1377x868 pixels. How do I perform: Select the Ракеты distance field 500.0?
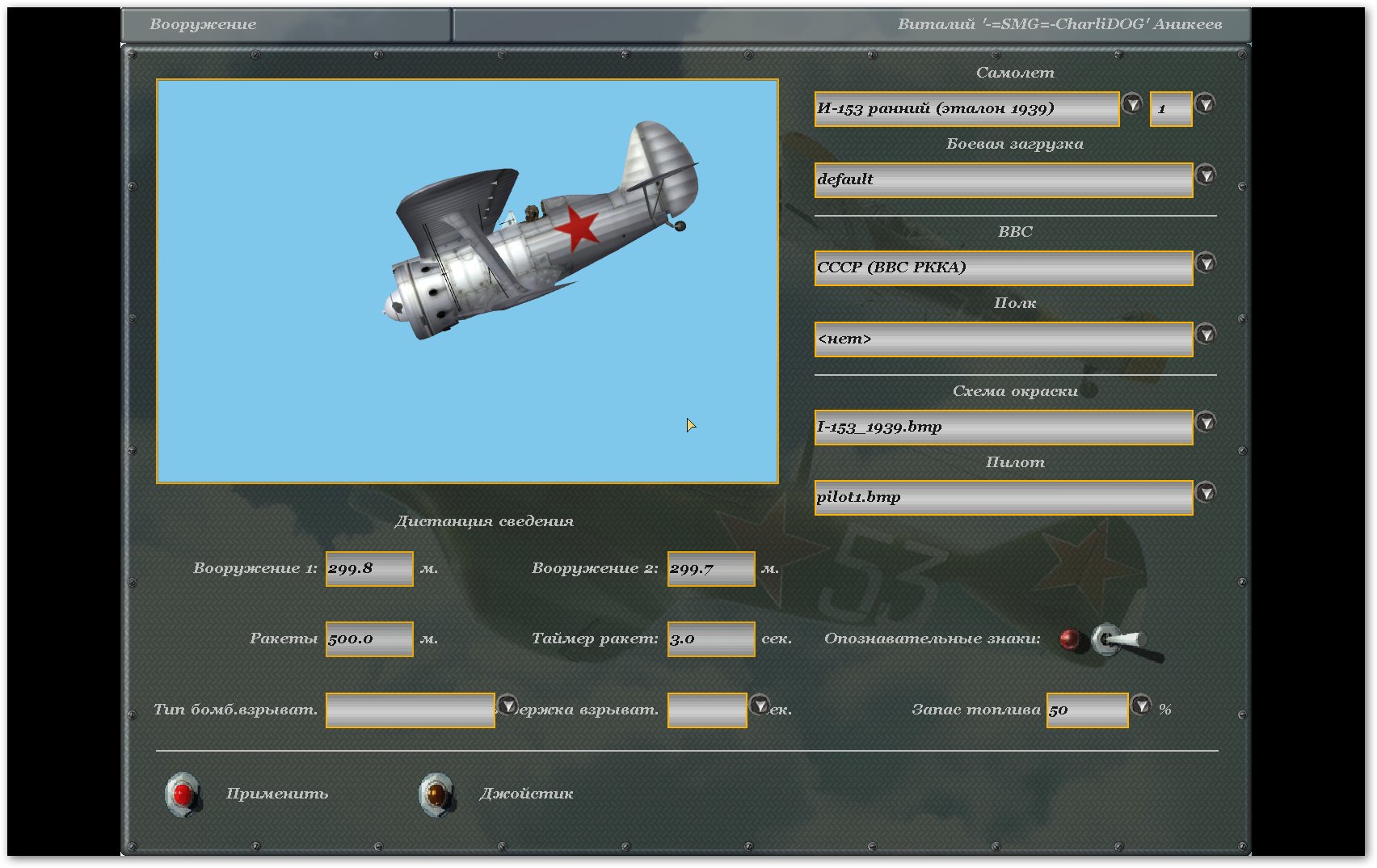pos(369,639)
